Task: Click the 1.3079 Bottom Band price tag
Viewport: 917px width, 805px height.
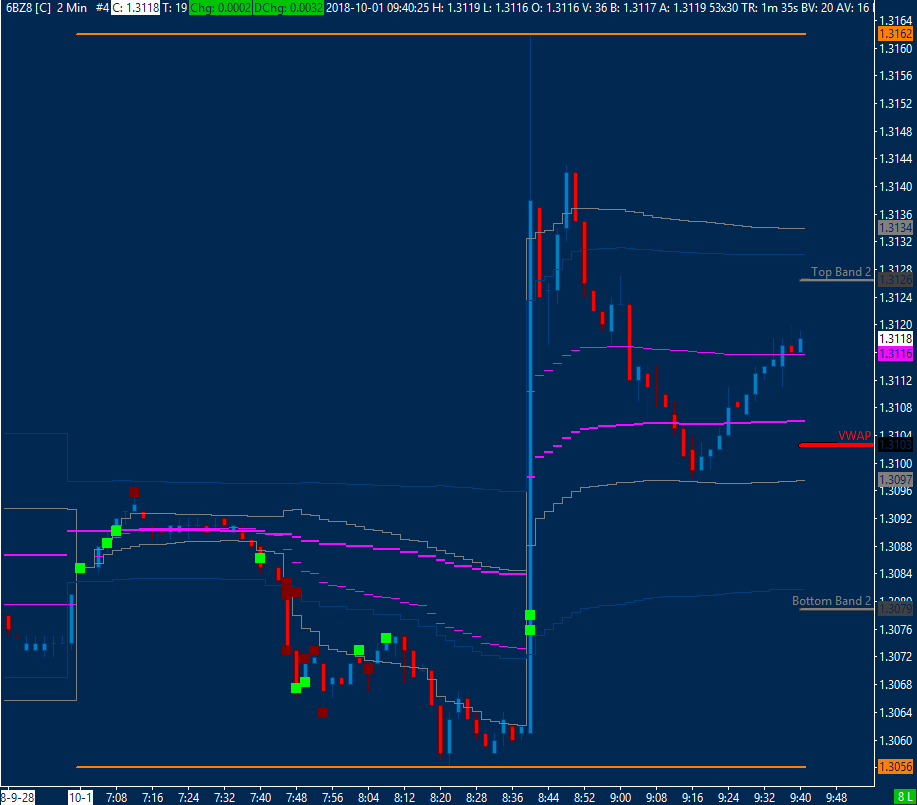Action: [895, 608]
